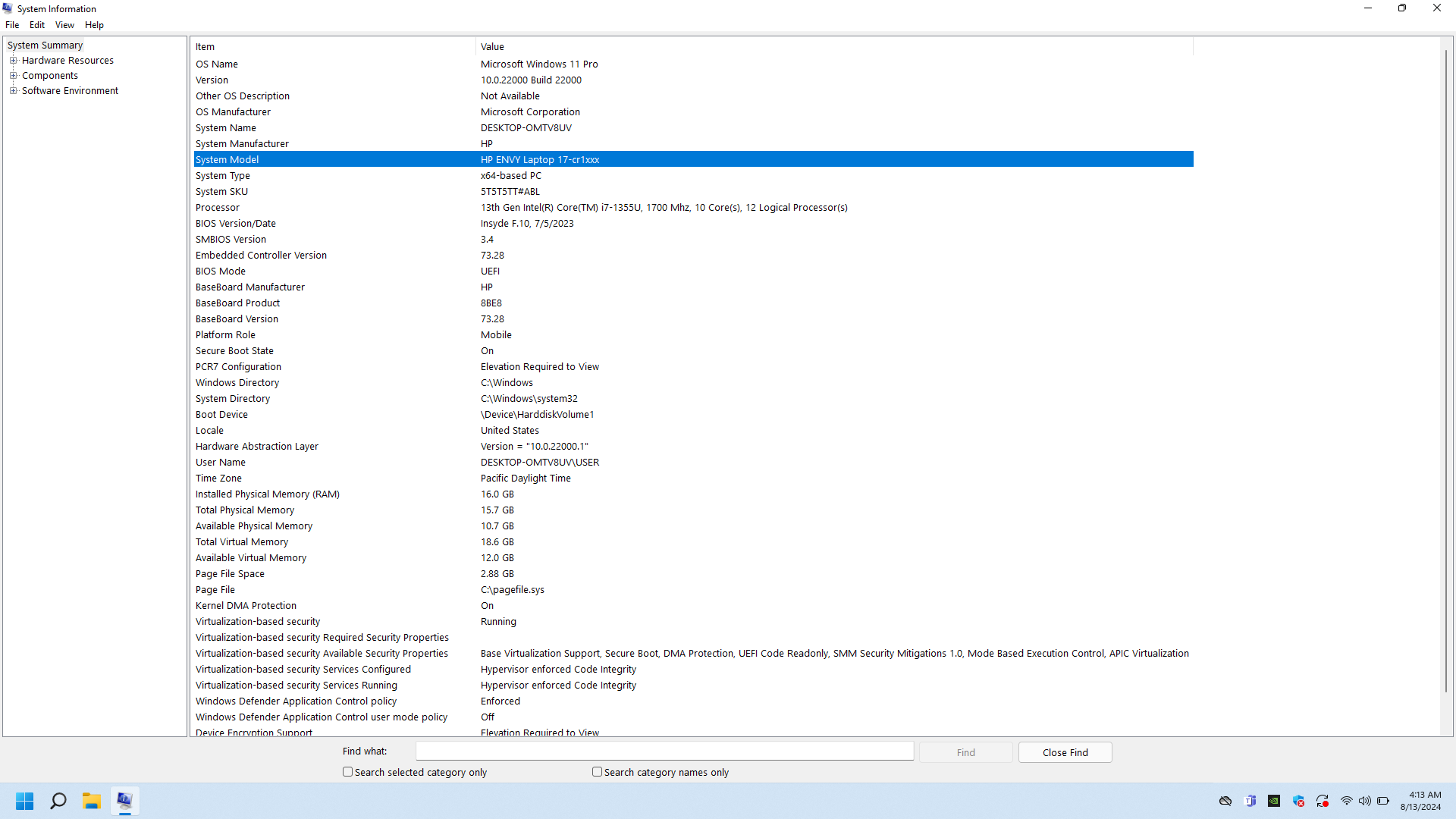Open Microsoft Teams tray icon
The height and width of the screenshot is (819, 1456).
click(x=1250, y=801)
